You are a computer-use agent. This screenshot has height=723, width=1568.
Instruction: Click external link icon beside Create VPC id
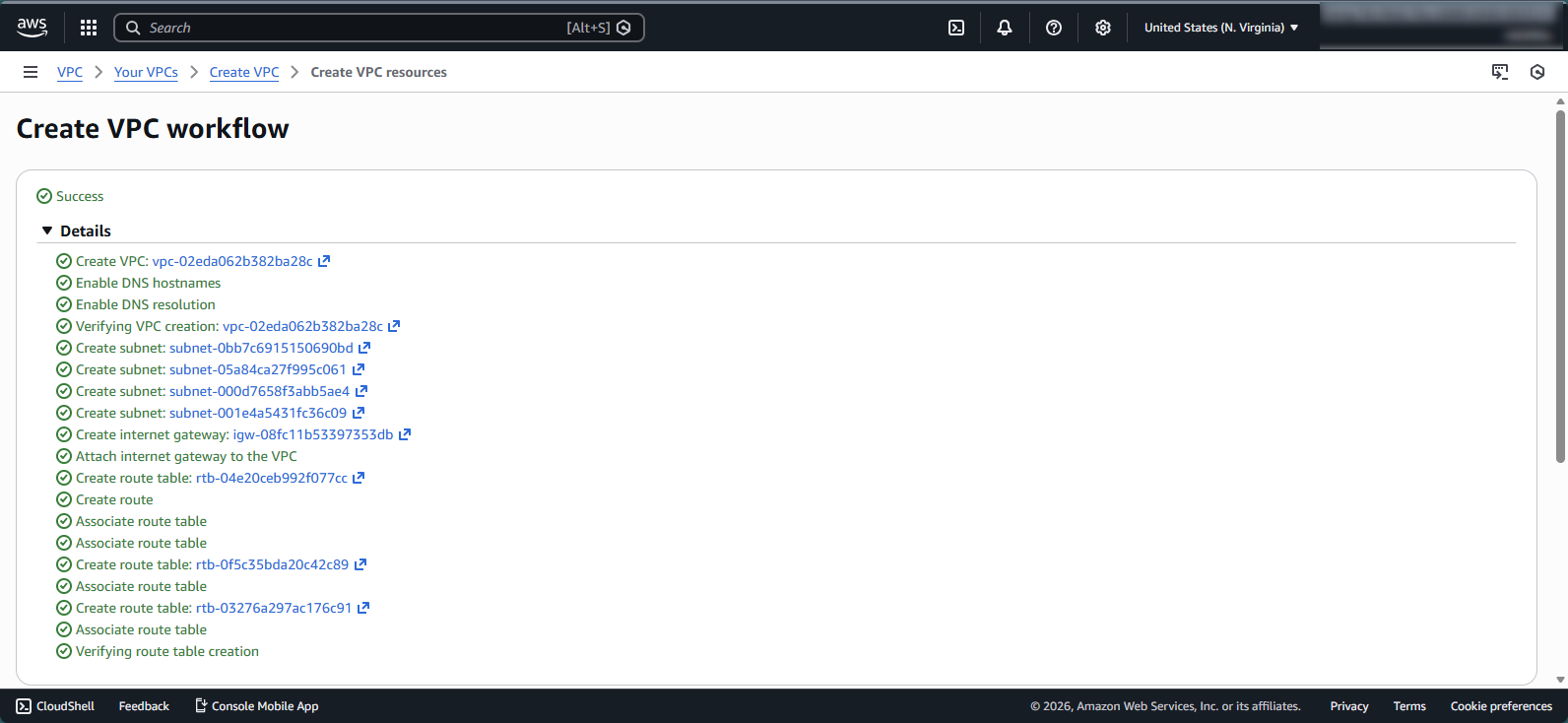point(324,261)
